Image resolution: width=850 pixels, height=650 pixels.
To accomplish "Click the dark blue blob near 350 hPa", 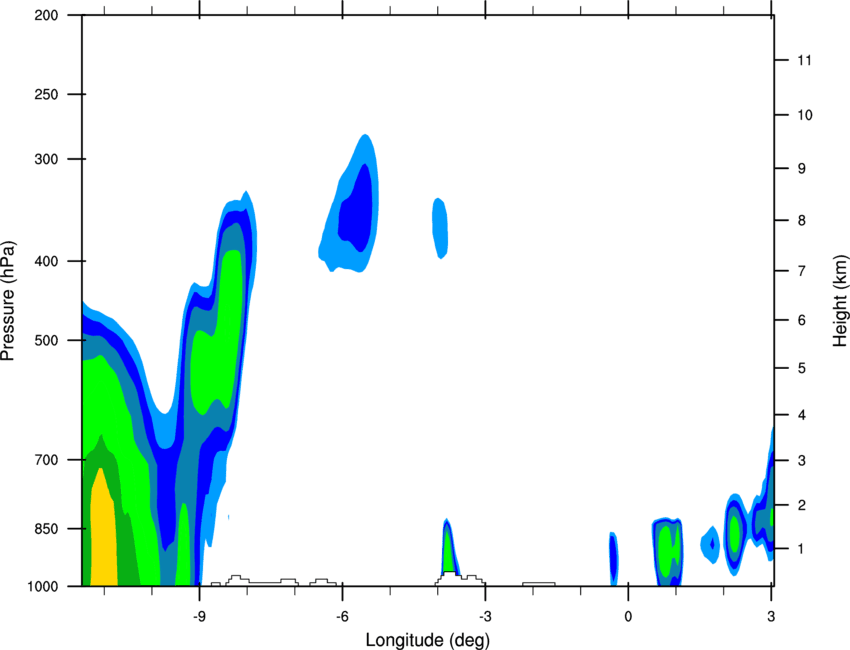I will (356, 209).
